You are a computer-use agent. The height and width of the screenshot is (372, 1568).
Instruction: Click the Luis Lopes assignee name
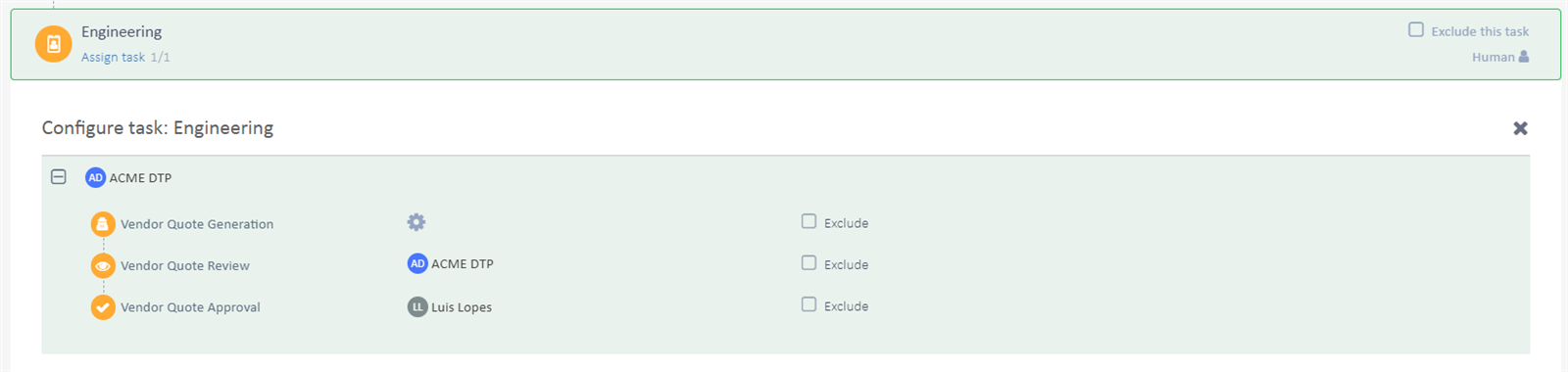pyautogui.click(x=462, y=307)
